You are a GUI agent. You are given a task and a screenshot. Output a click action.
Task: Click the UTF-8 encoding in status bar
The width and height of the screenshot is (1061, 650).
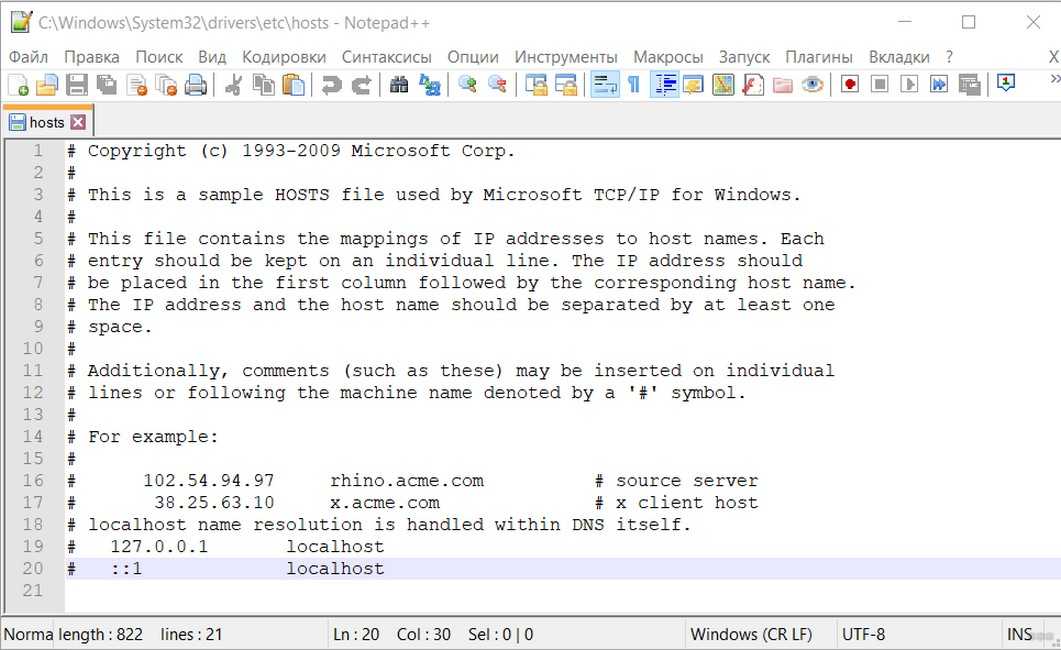pyautogui.click(x=863, y=634)
